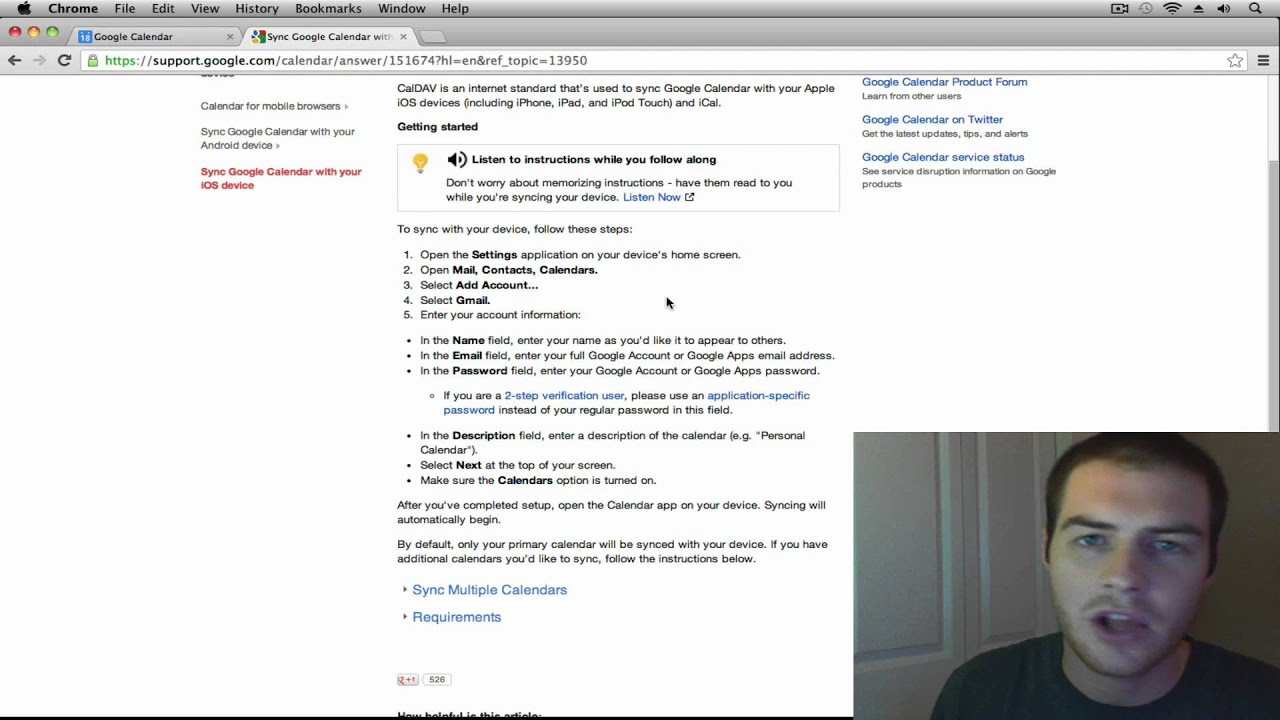This screenshot has width=1280, height=720.
Task: Click the green secure lock icon in address bar
Action: (x=93, y=60)
